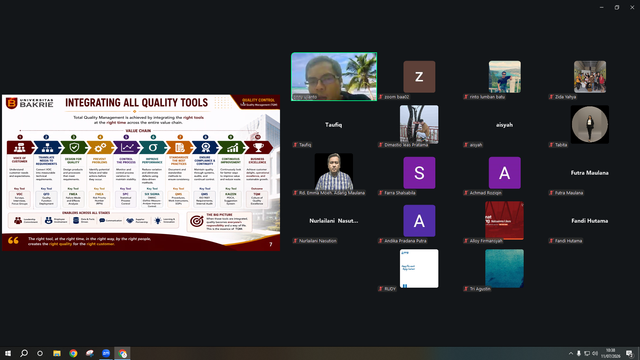This screenshot has width=640, height=360.
Task: Select Andika Pradana Putra's A avatar
Action: (419, 220)
